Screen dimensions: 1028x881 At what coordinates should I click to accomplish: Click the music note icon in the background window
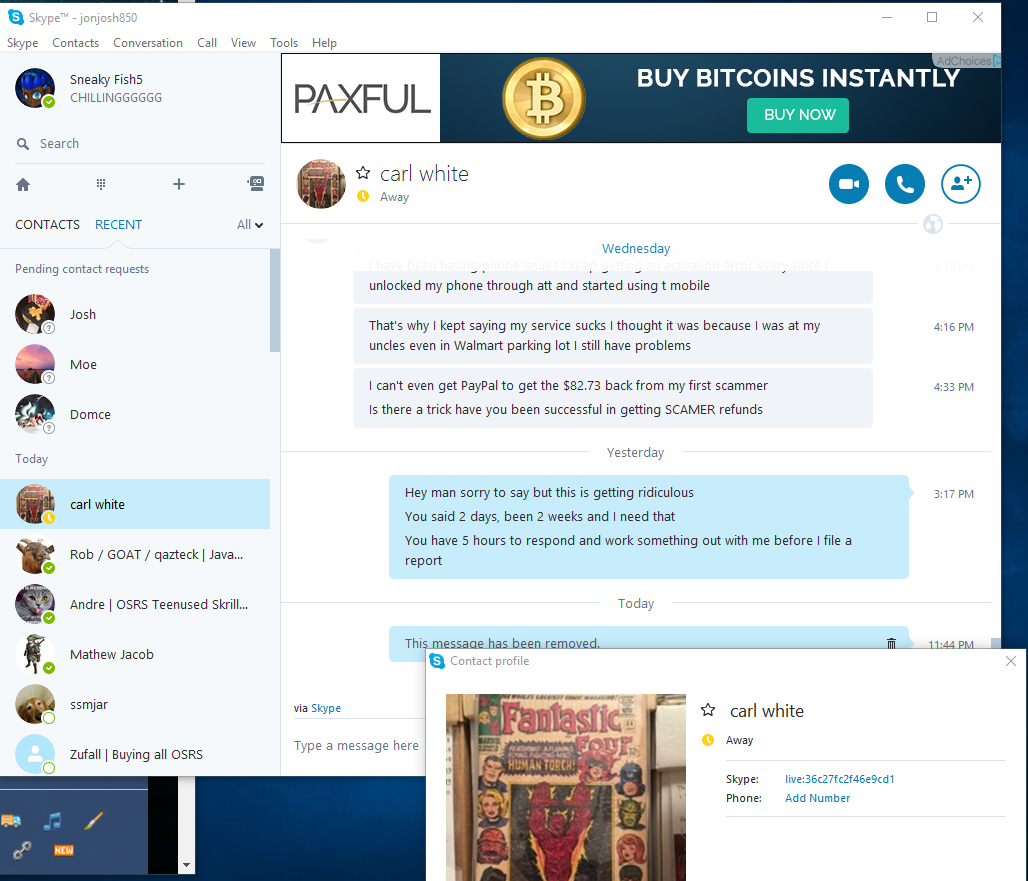(52, 821)
